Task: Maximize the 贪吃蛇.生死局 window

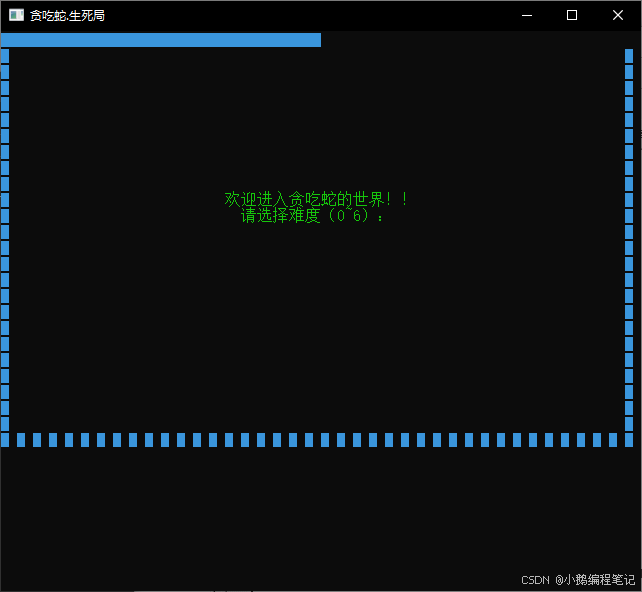Action: tap(572, 16)
